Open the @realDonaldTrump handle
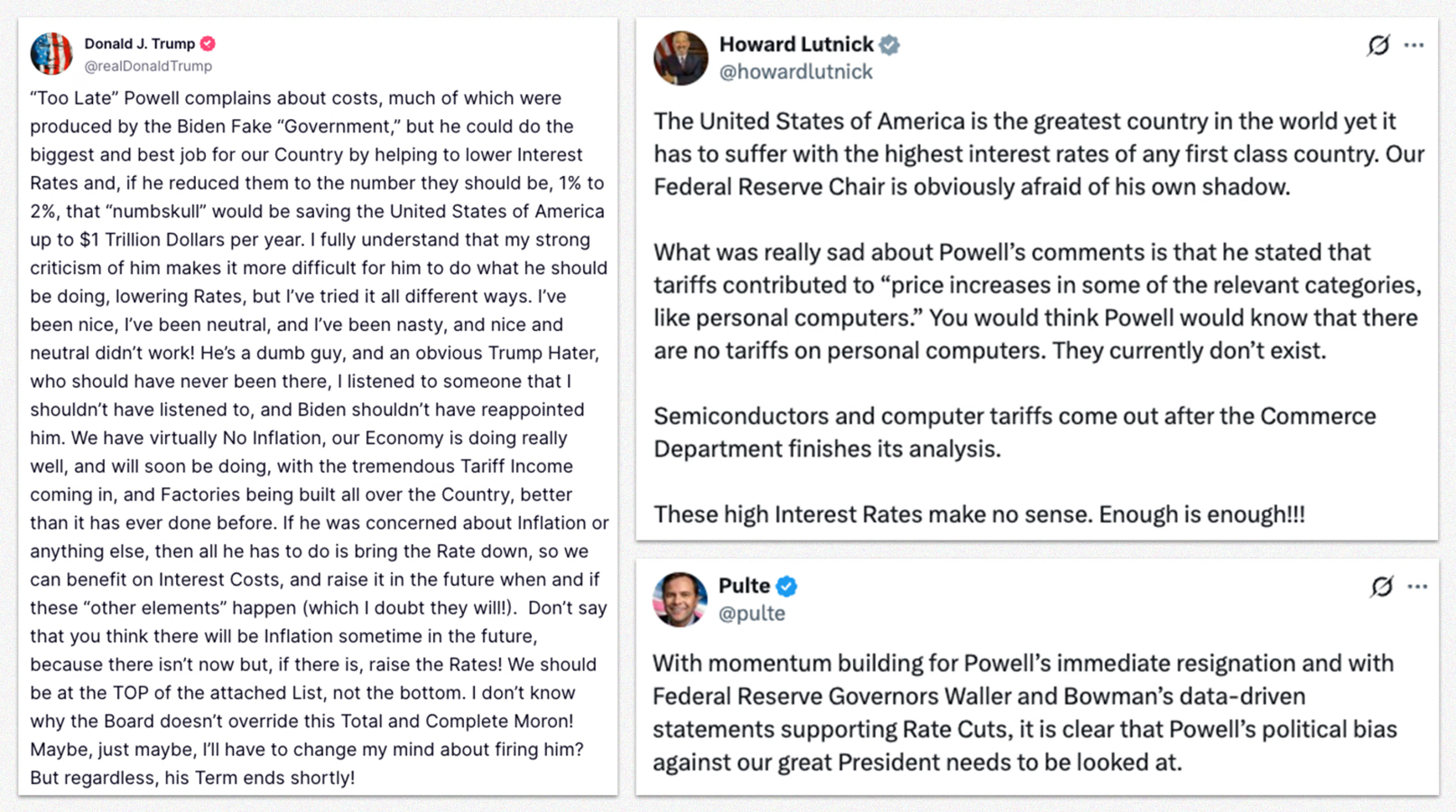Screen dimensions: 1456x812 click(x=148, y=66)
